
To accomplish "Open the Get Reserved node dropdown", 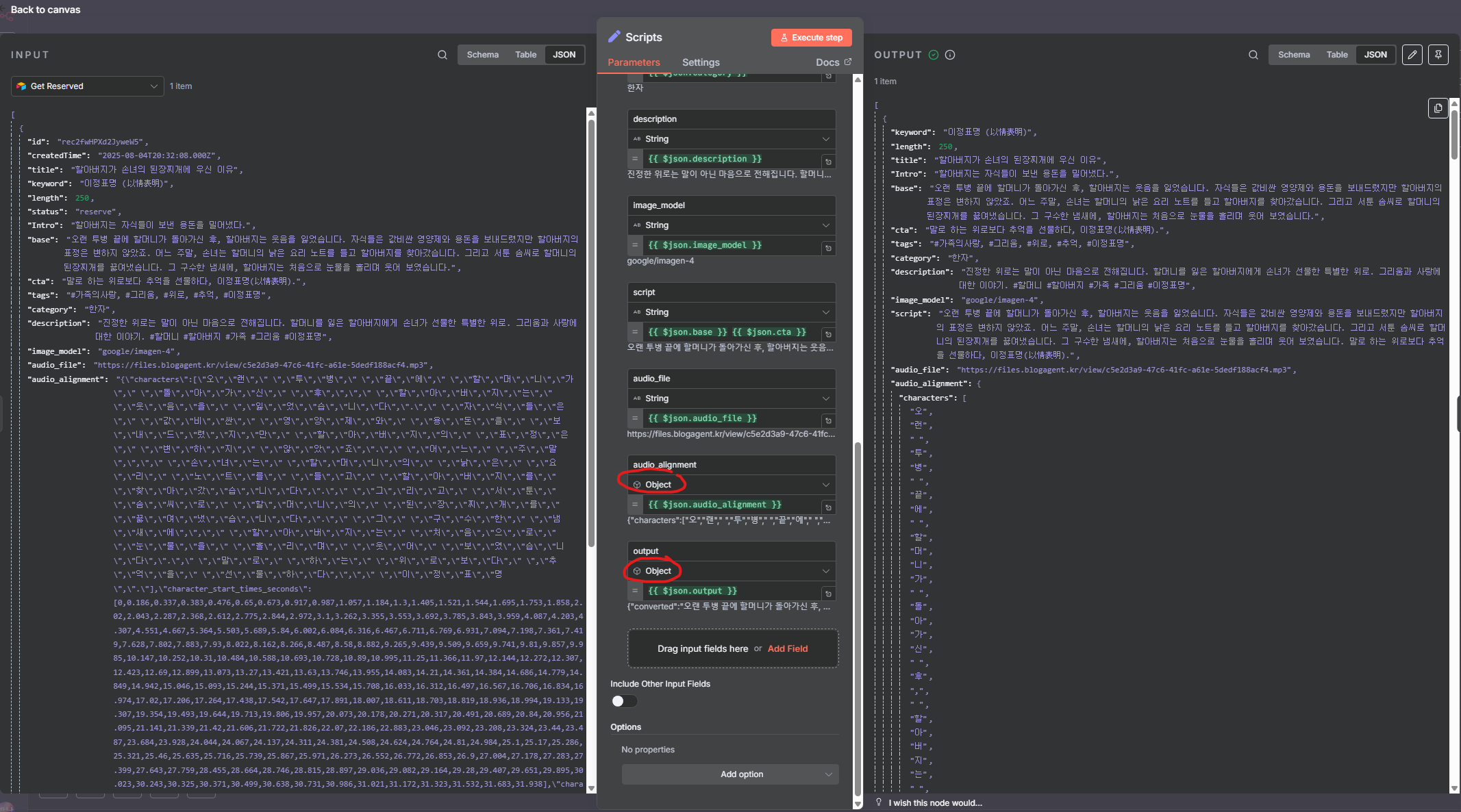I will click(87, 86).
